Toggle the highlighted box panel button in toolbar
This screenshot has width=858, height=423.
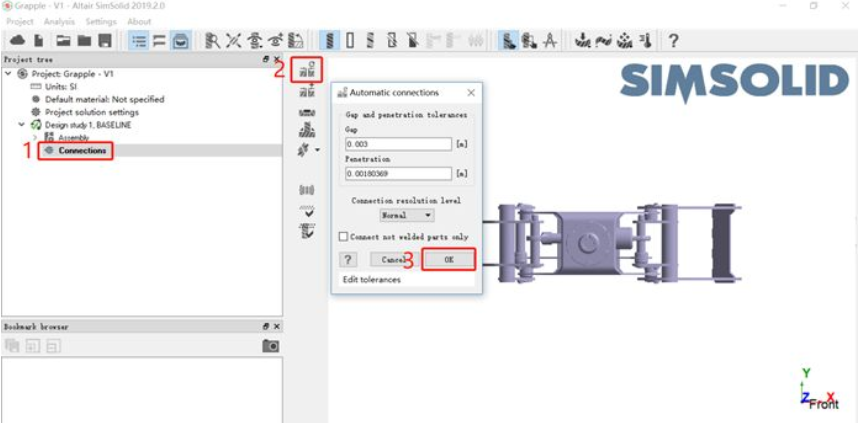(179, 40)
